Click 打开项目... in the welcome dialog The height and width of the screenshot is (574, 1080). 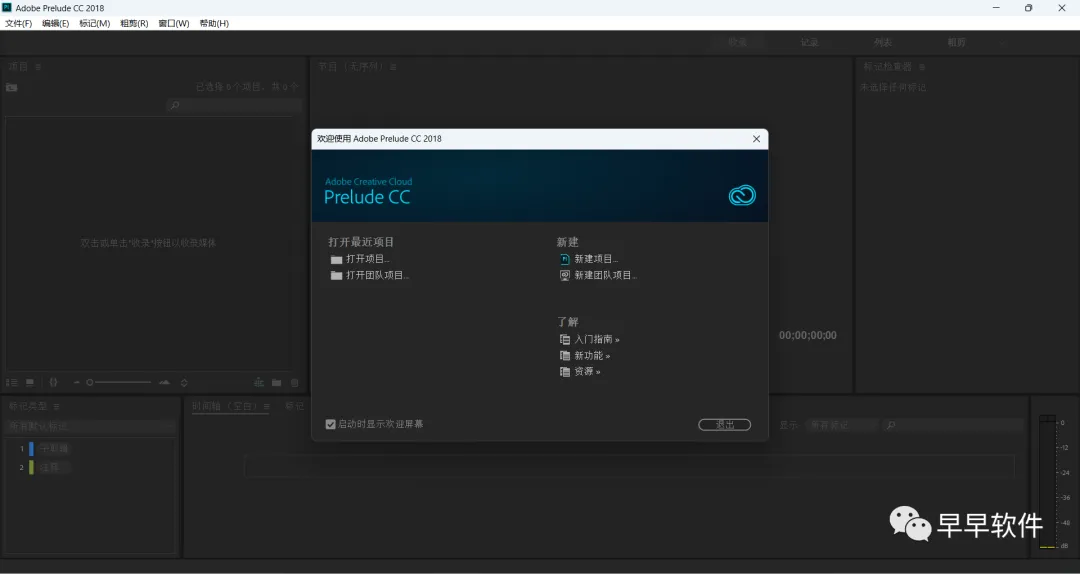click(x=368, y=259)
